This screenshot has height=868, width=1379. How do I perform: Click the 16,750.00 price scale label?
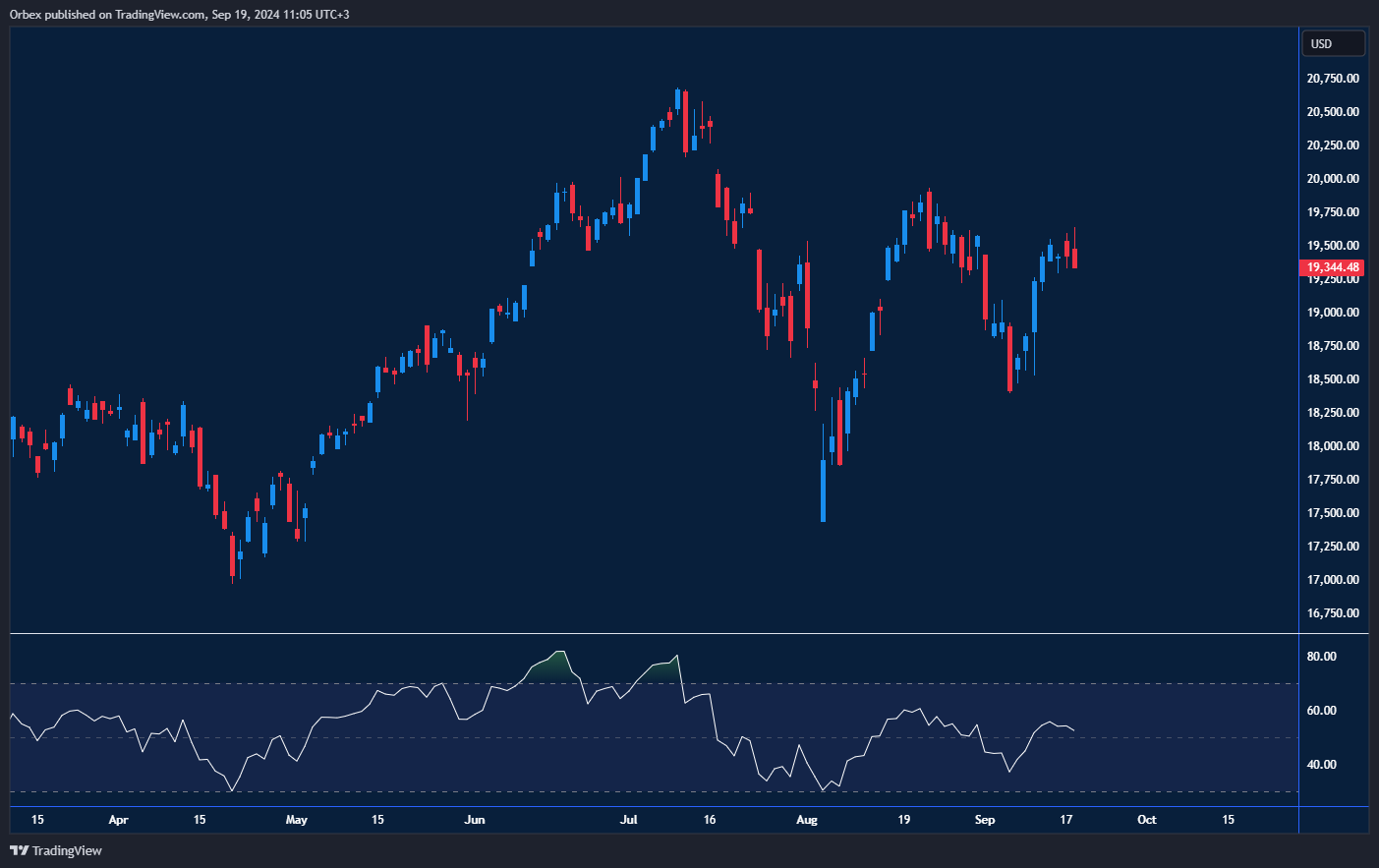pyautogui.click(x=1333, y=612)
